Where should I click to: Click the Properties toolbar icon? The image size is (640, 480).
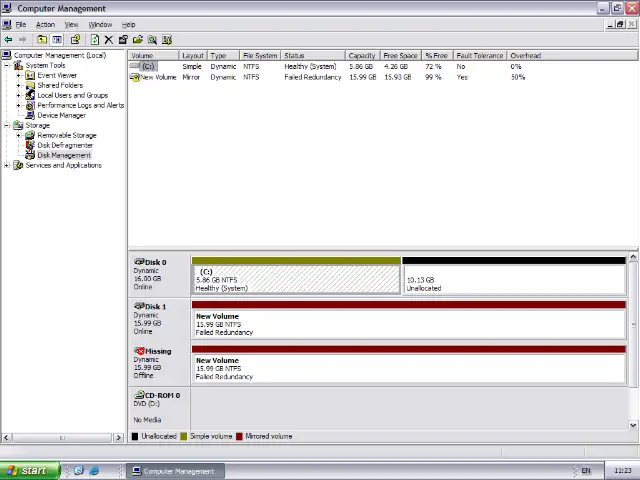(x=123, y=40)
